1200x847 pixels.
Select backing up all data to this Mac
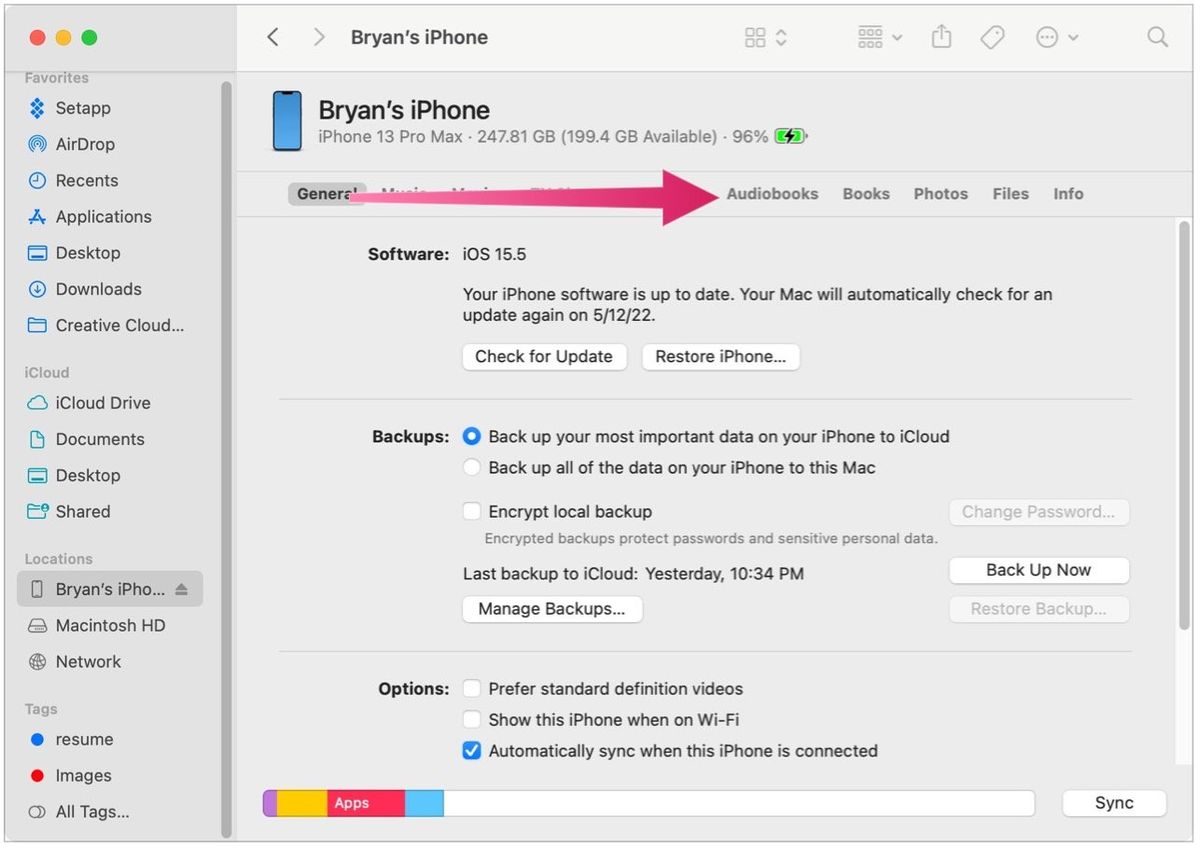(471, 467)
